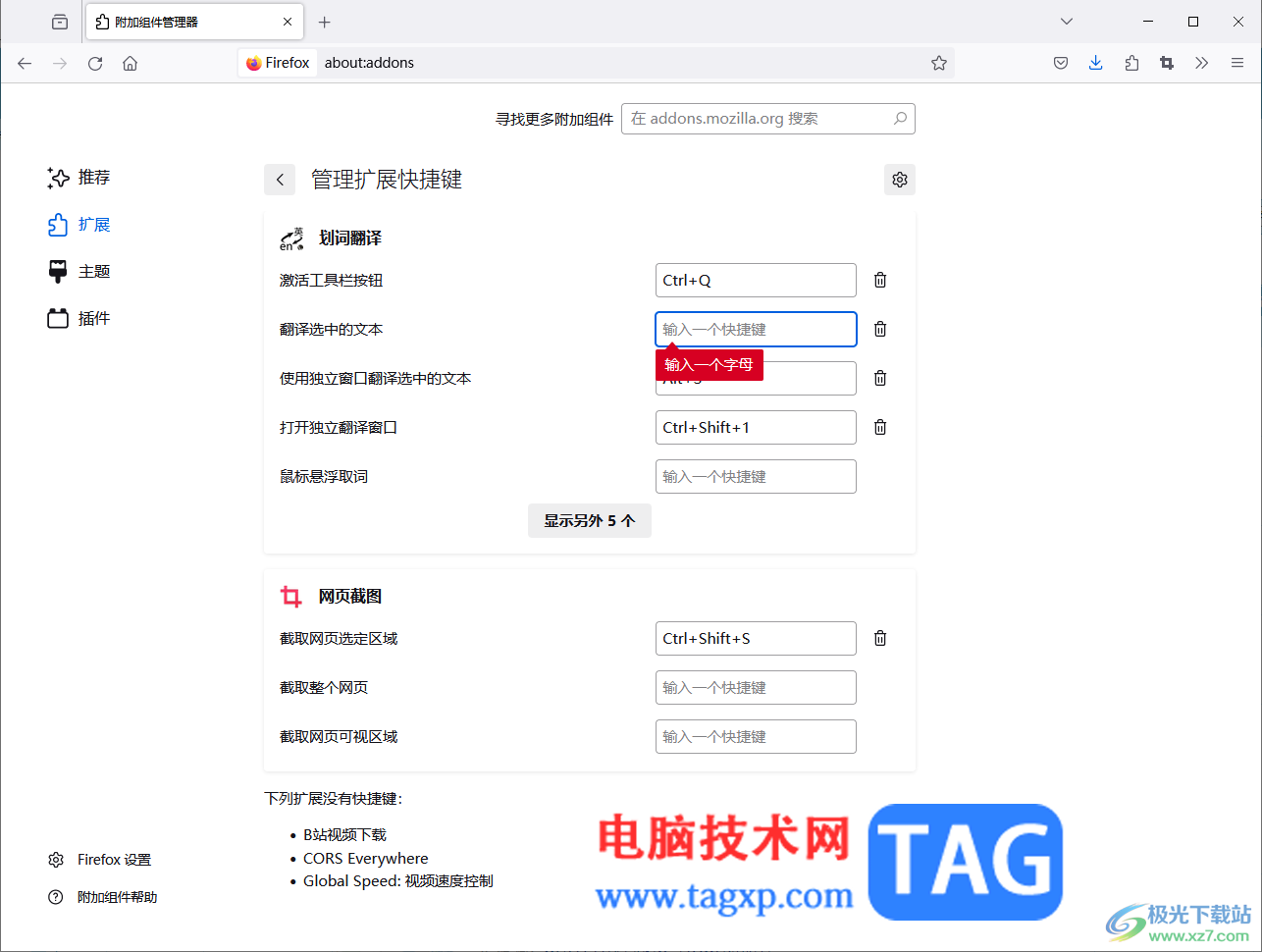Screen dimensions: 1262x952
Task: Go forward with the toolbar arrow
Action: 60,63
